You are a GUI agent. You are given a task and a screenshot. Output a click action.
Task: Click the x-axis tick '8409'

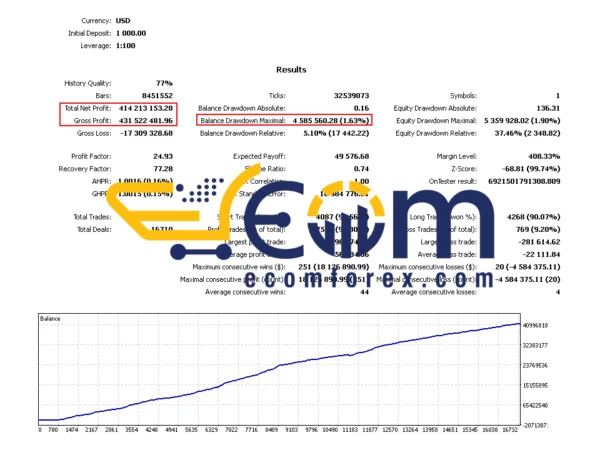click(271, 430)
